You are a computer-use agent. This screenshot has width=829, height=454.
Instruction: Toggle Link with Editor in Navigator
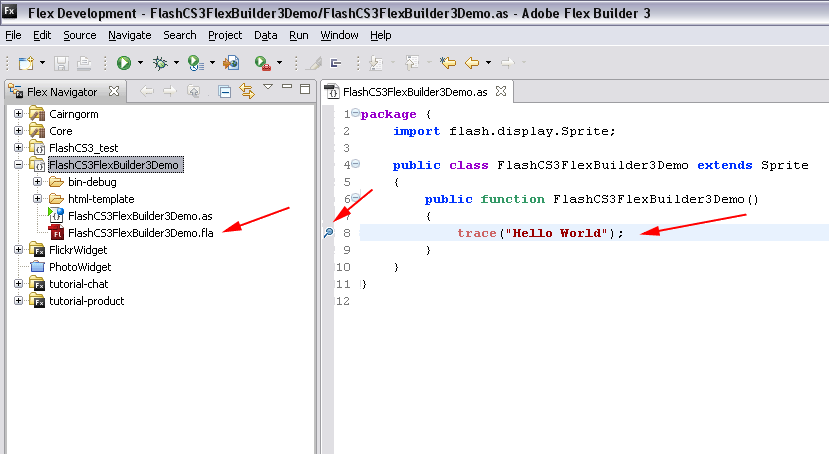[x=247, y=91]
